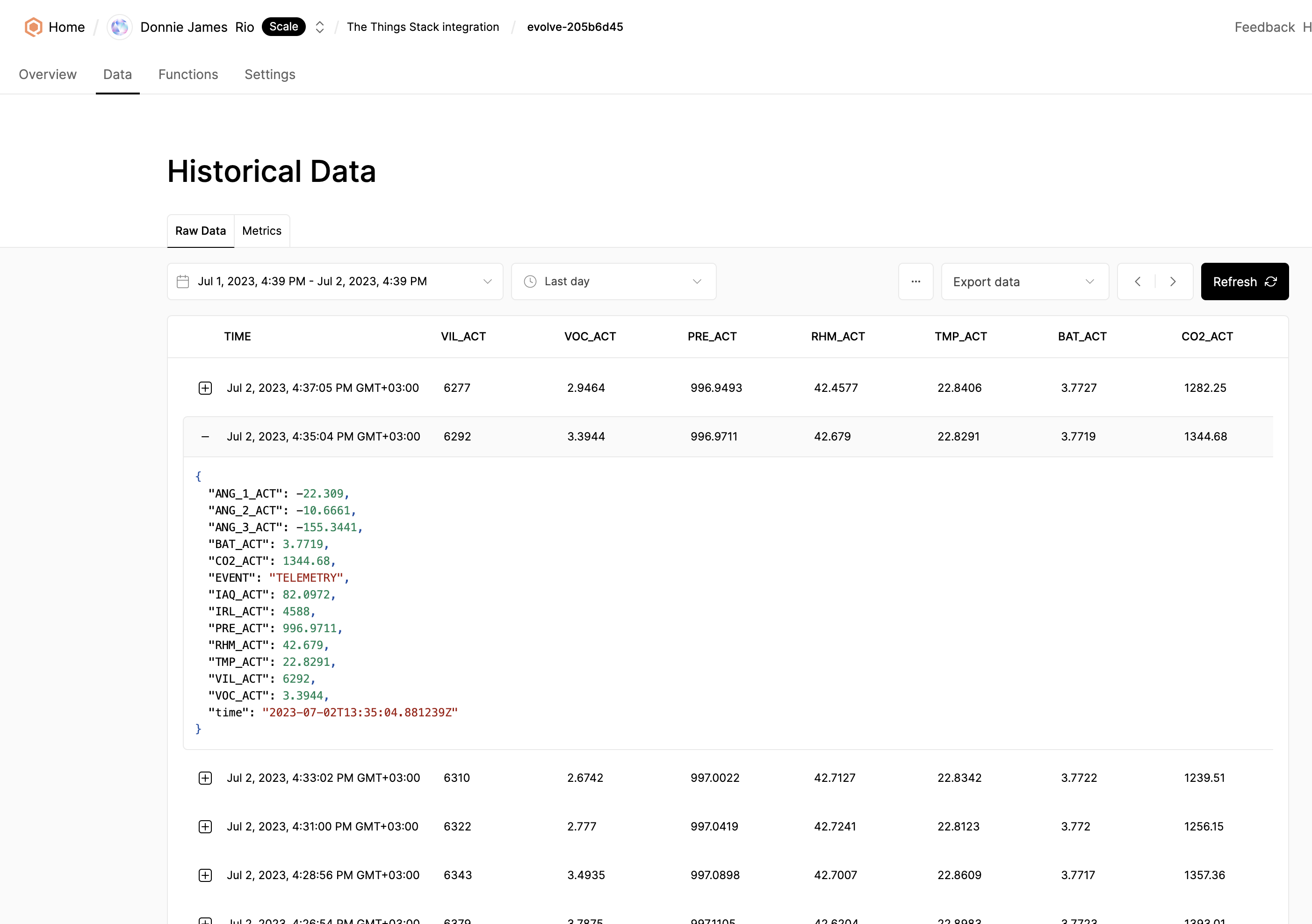This screenshot has width=1312, height=924.
Task: Expand the Last day time filter dropdown
Action: click(614, 281)
